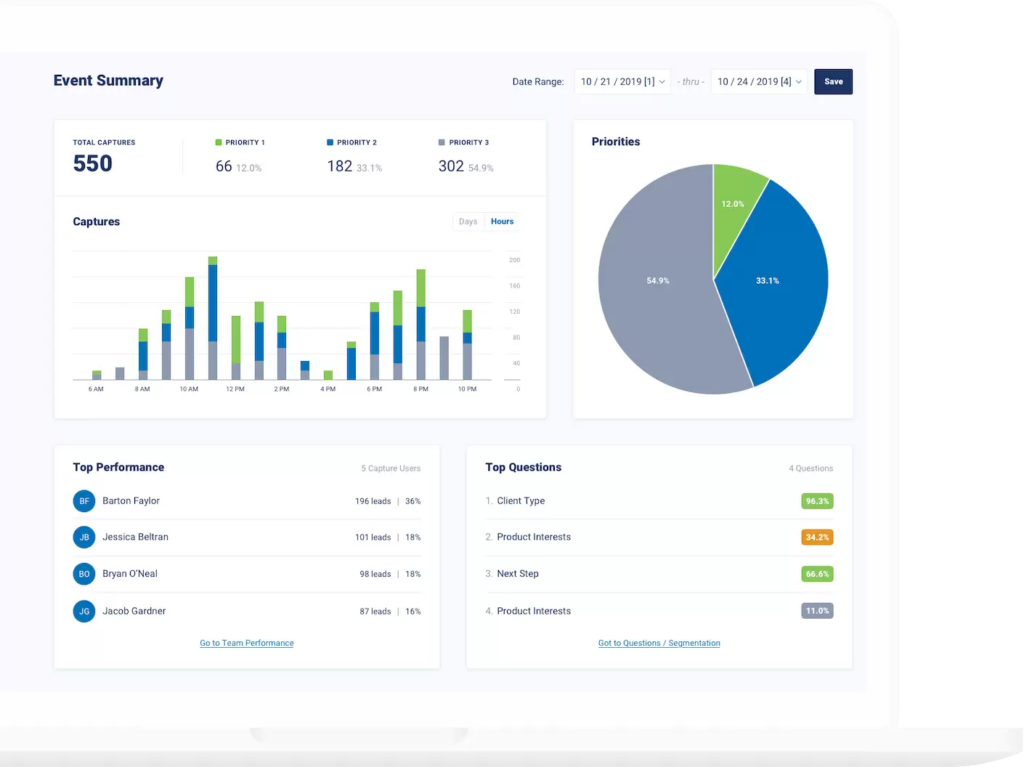1024x767 pixels.
Task: Open the end date 10/24/2019 dropdown
Action: 759,82
